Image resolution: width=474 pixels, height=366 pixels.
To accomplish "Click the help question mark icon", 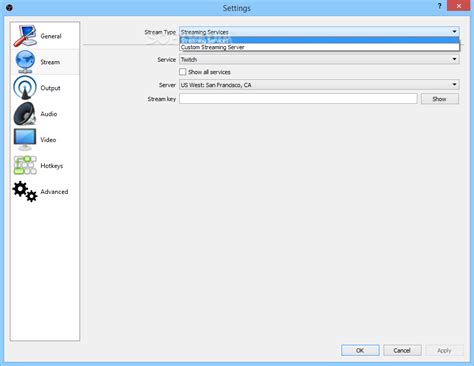I will point(439,6).
